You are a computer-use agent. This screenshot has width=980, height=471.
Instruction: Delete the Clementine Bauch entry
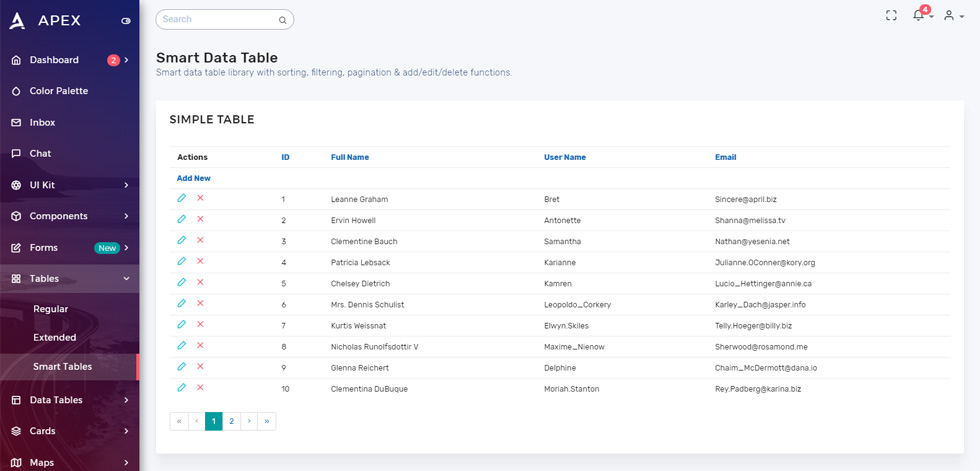(200, 240)
